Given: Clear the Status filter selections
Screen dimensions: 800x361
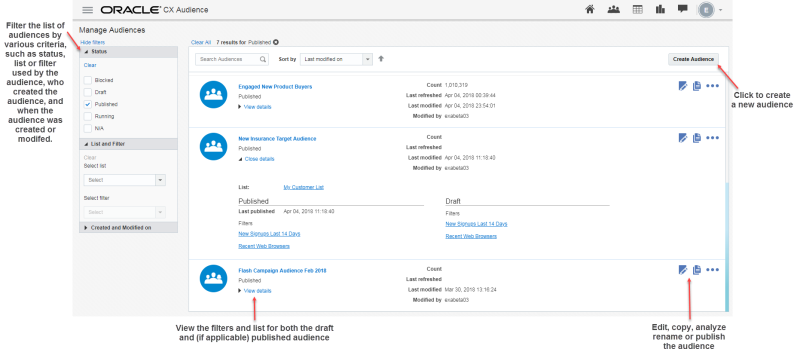Looking at the screenshot, I should (x=90, y=65).
